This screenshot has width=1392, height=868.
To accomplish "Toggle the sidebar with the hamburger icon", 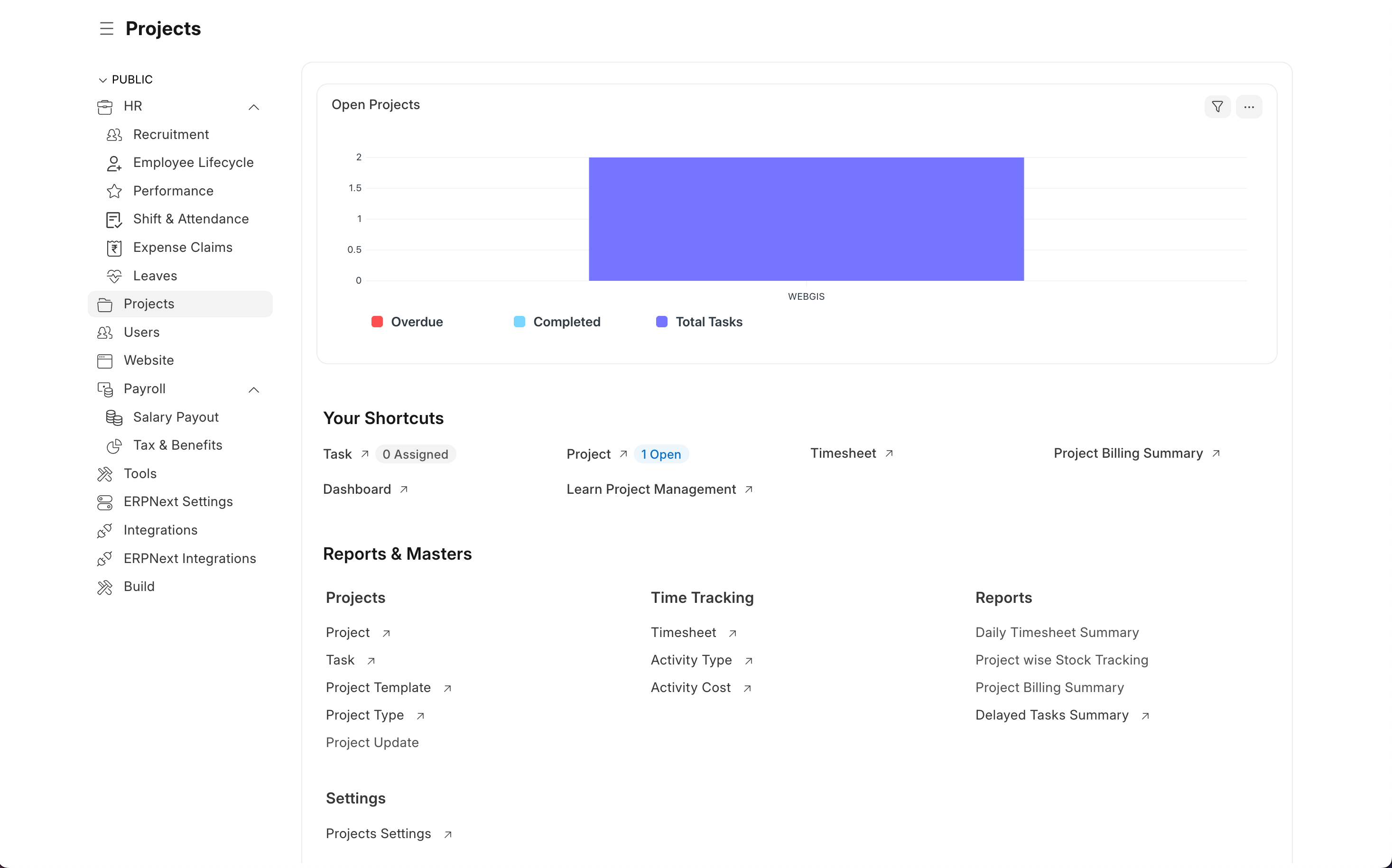I will (x=106, y=29).
